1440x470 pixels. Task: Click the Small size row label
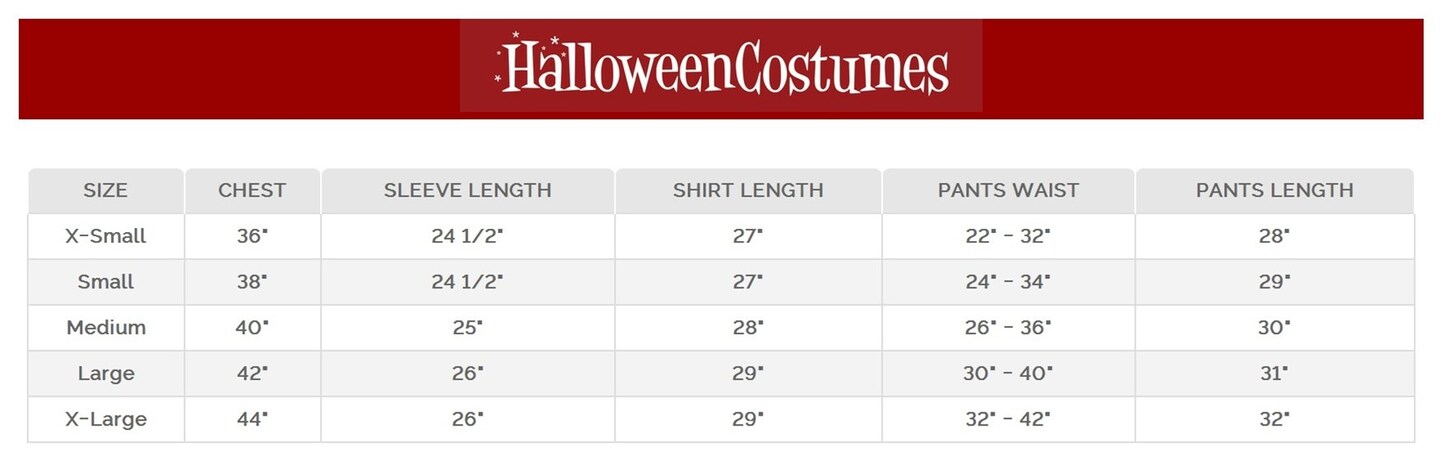click(105, 282)
